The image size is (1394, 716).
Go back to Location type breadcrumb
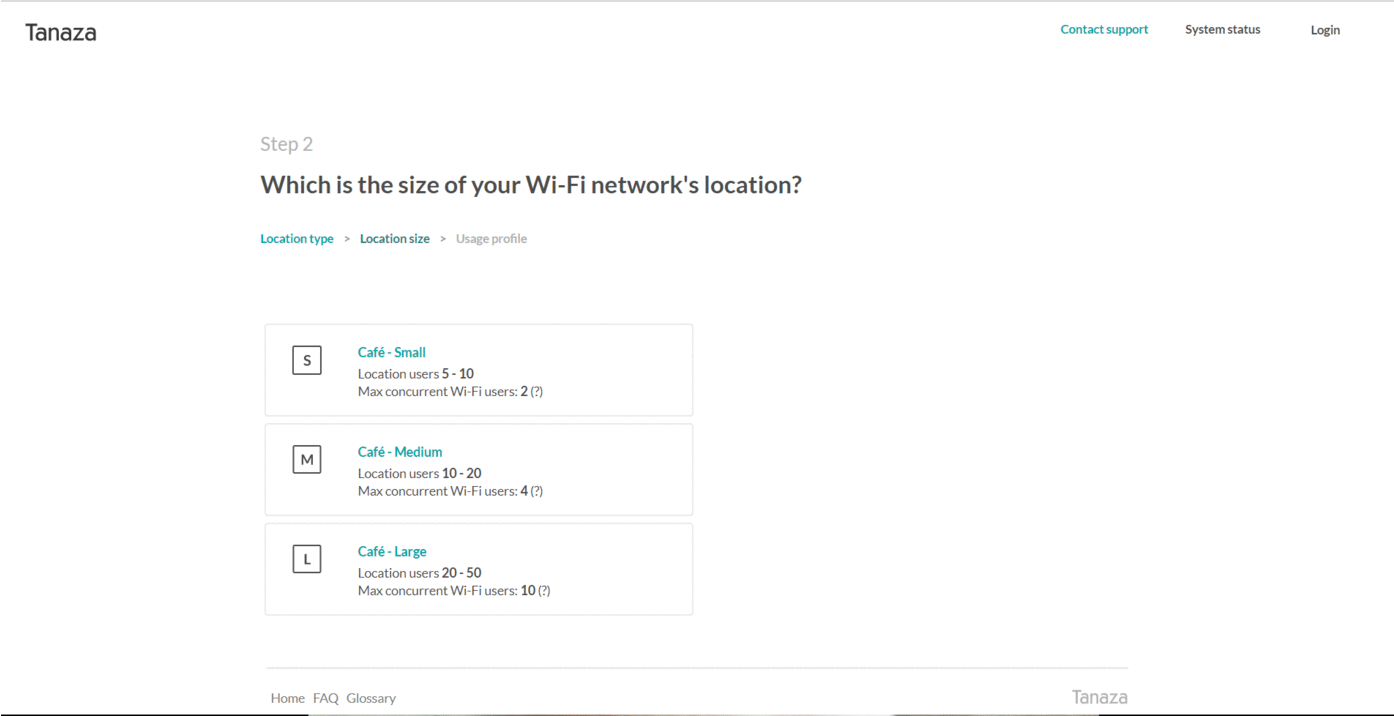(x=297, y=239)
